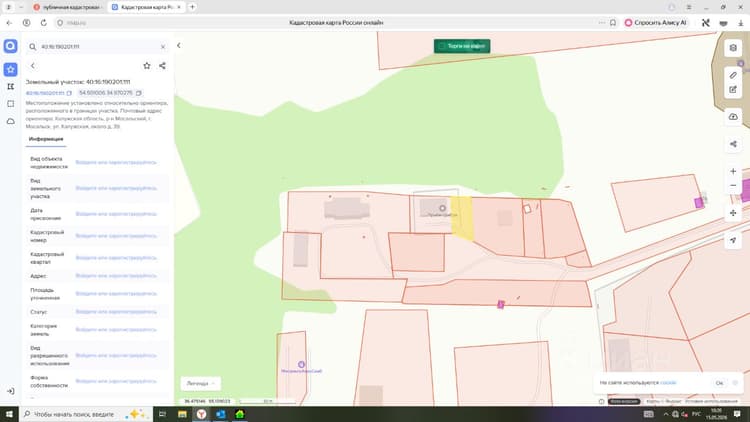This screenshot has height=422, width=750.
Task: Click the login link for 'Дата присвоения'
Action: point(116,214)
